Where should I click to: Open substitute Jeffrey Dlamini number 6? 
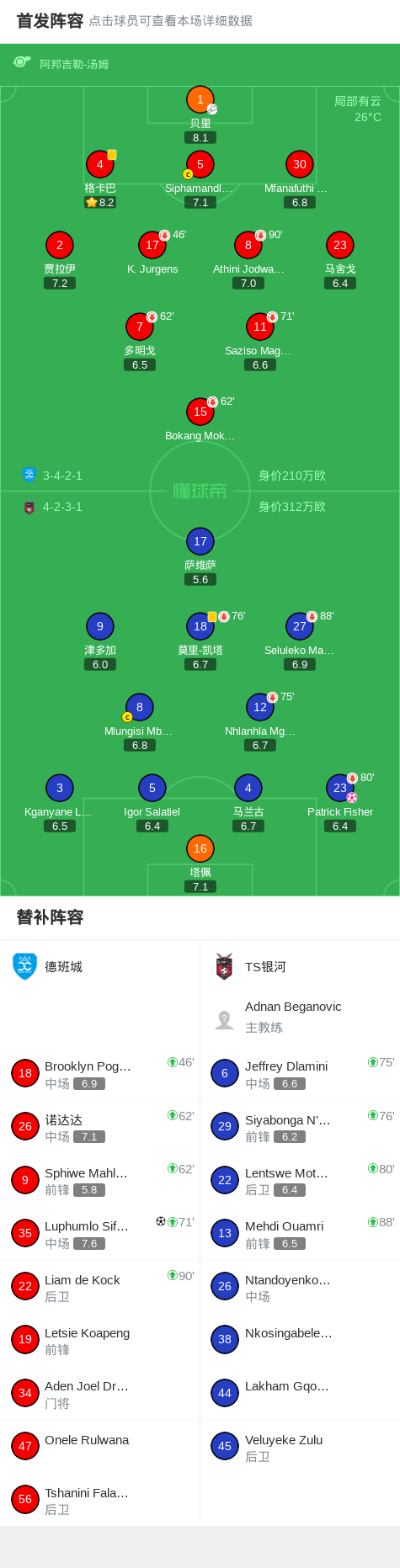pos(300,1073)
